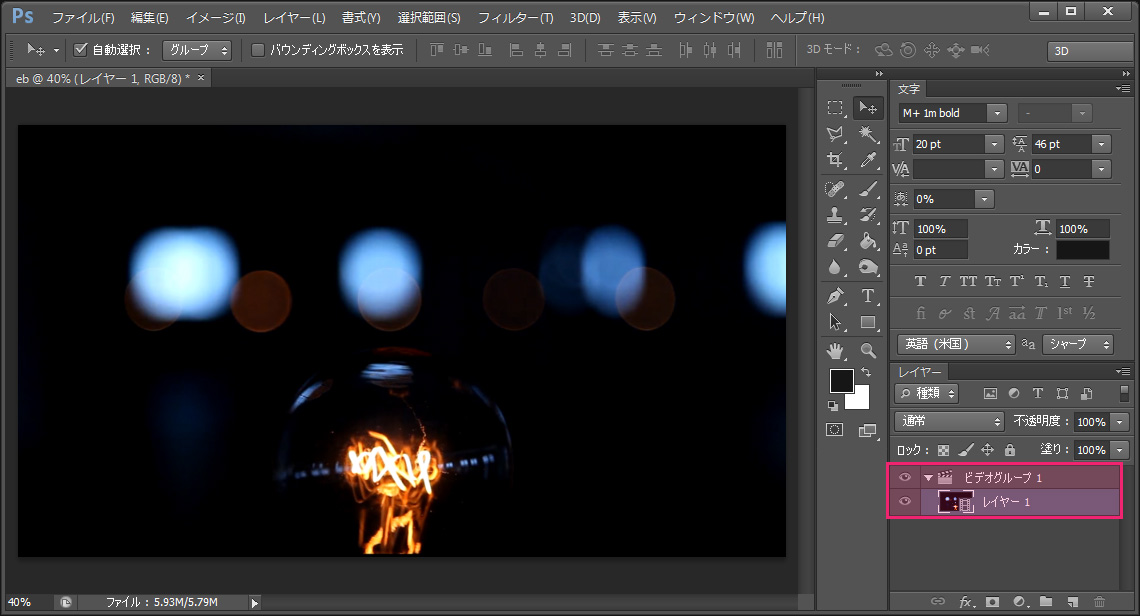
Task: Open the レイヤー(L) menu
Action: tap(294, 18)
